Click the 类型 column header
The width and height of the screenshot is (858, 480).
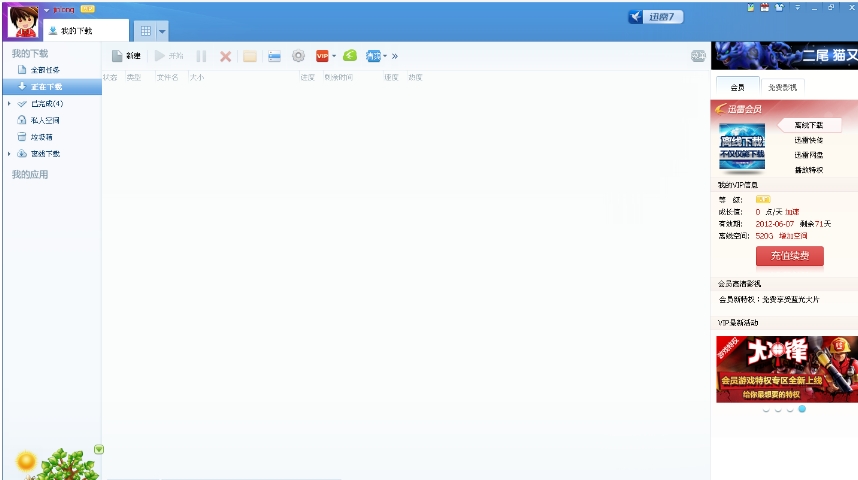coord(134,77)
